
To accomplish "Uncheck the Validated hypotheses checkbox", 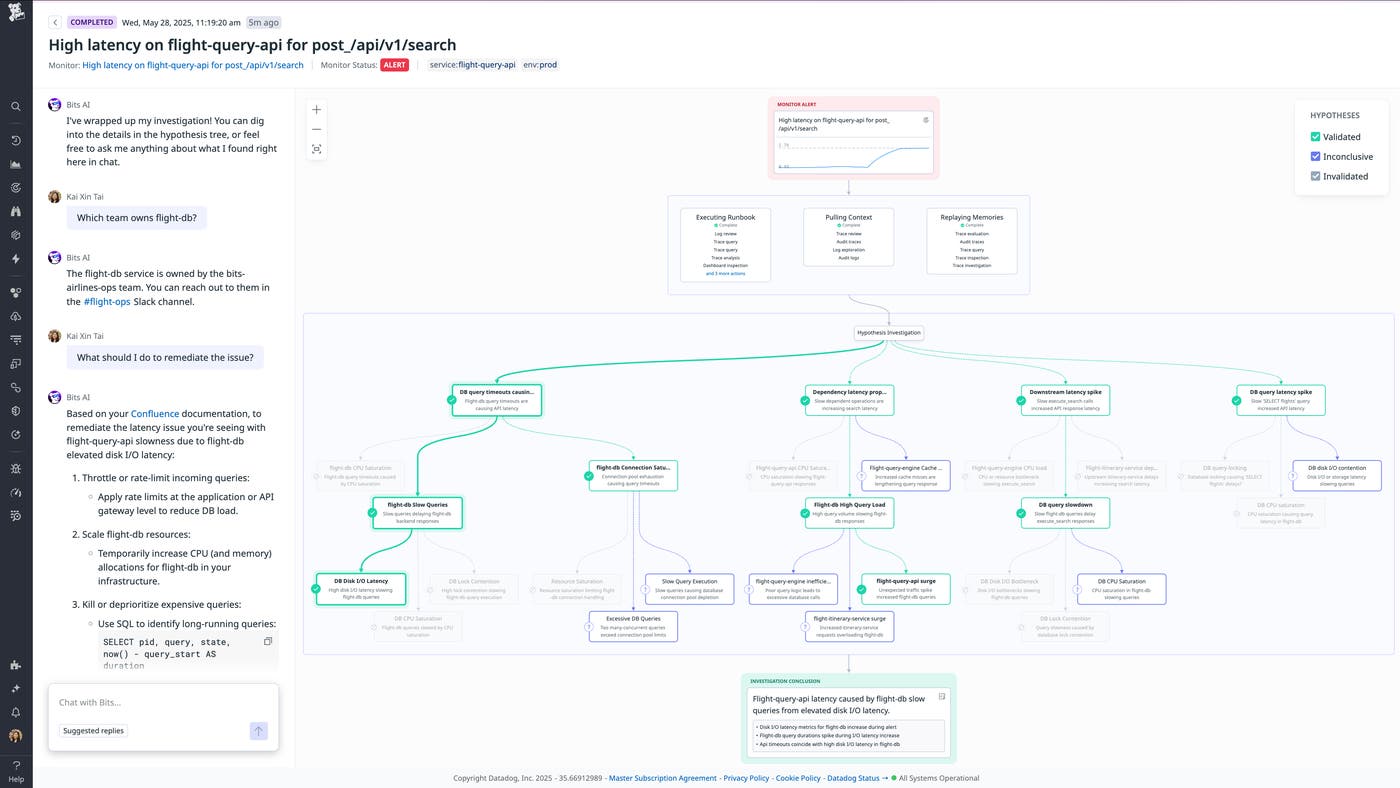I will coord(1316,137).
